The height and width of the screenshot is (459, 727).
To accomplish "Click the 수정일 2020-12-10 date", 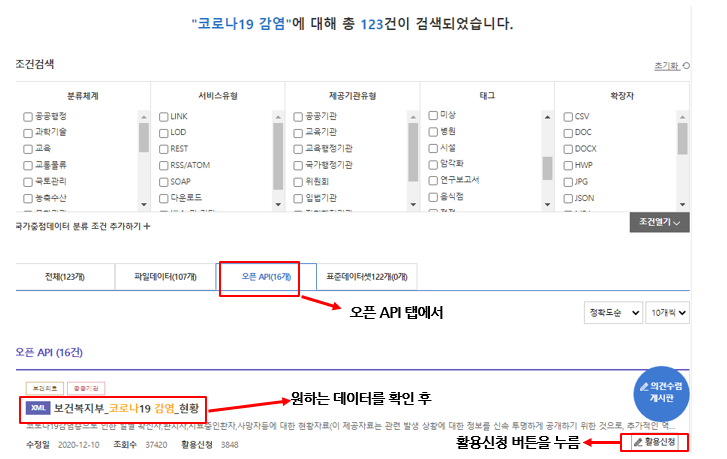I will pos(78,445).
